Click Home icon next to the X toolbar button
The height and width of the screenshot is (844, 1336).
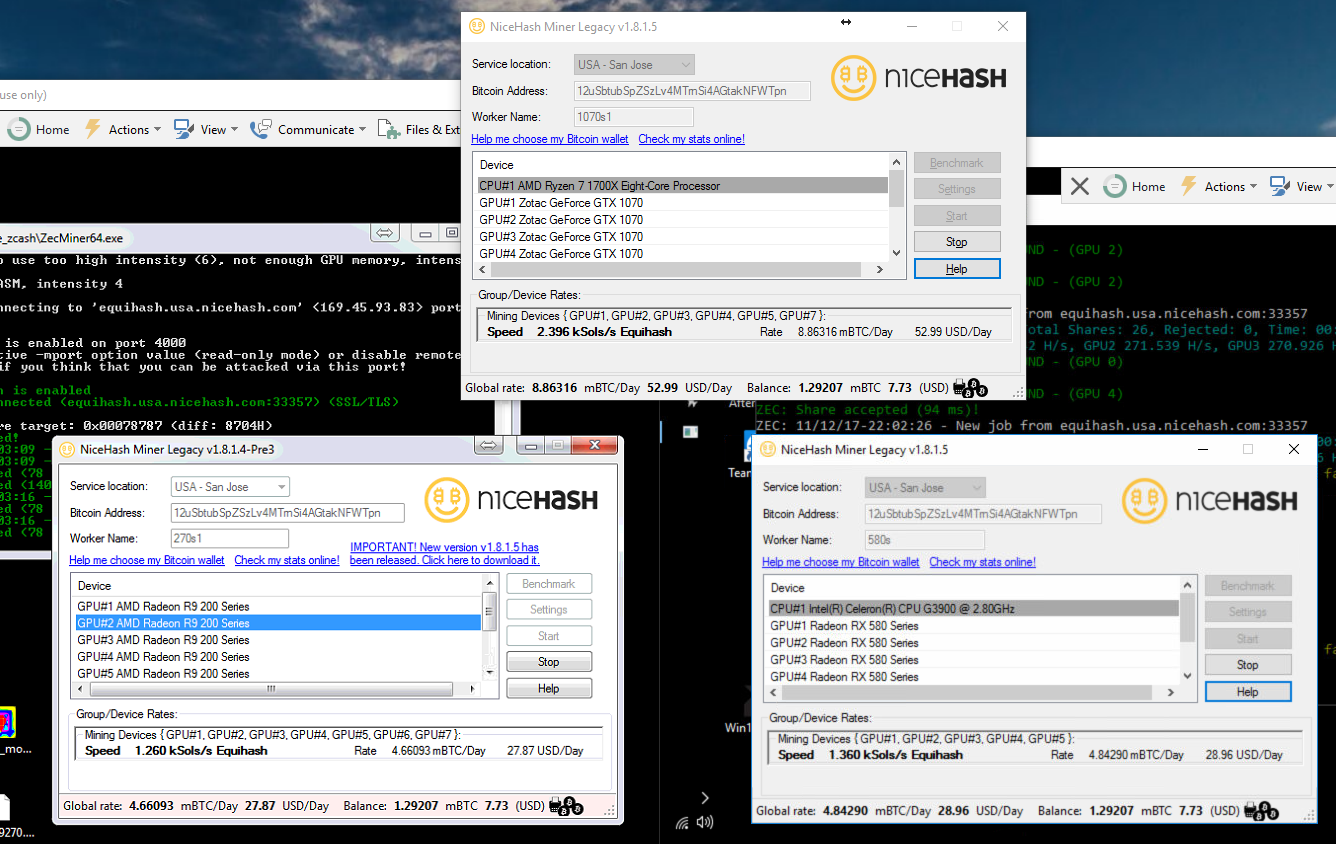coord(1114,186)
